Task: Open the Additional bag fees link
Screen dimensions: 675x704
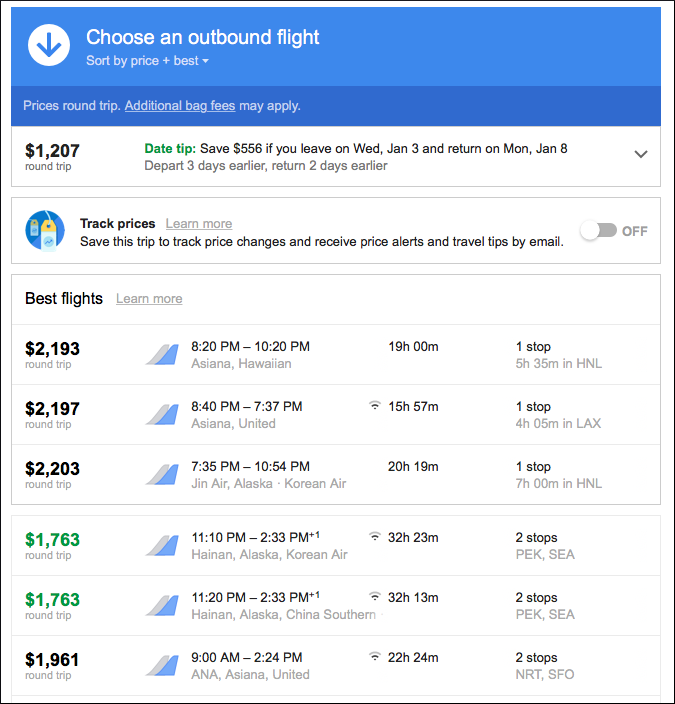Action: 180,106
